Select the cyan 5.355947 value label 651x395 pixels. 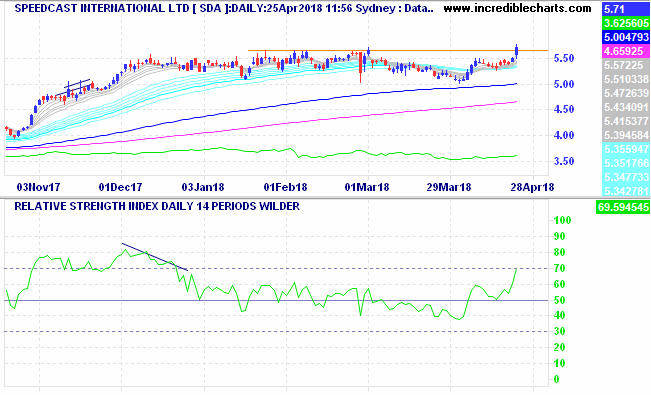pyautogui.click(x=626, y=149)
